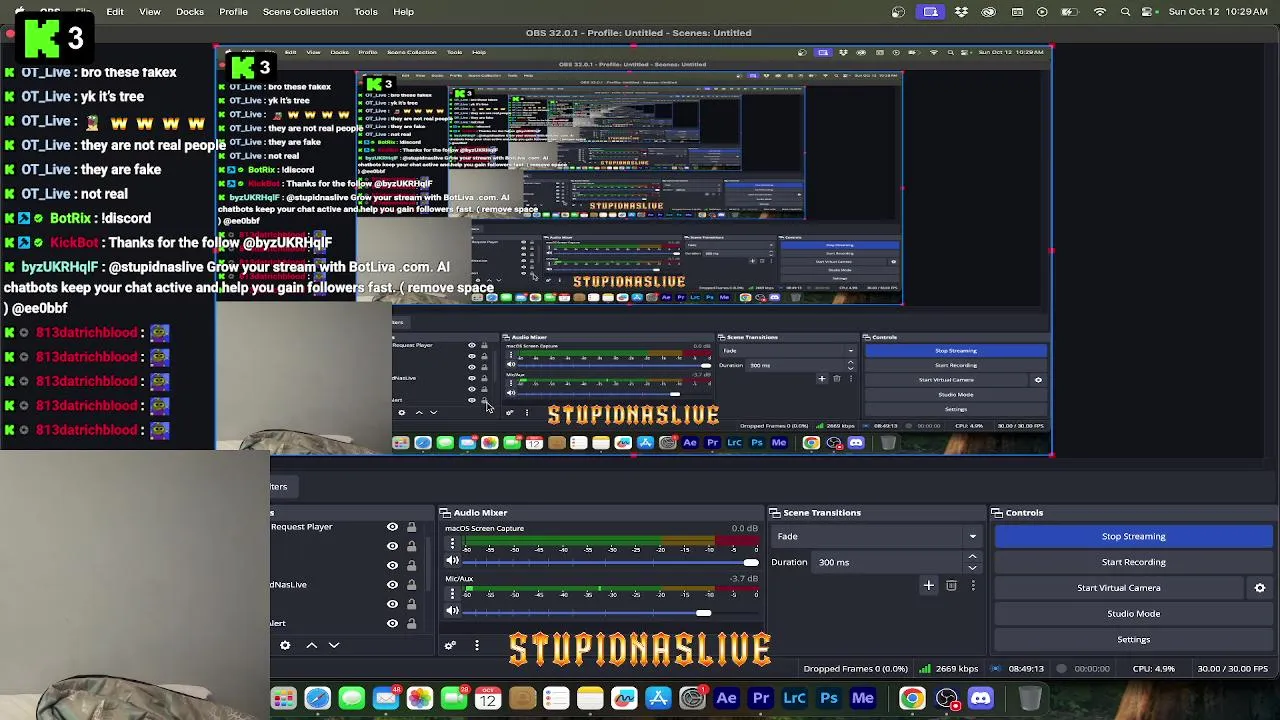The width and height of the screenshot is (1280, 720).
Task: Open the Profile menu
Action: 233,12
